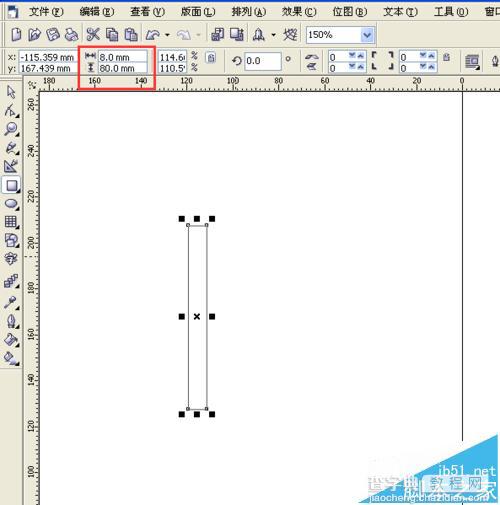Click the x position field -115.359 mm
Screen dimensions: 500x505
[x=47, y=57]
